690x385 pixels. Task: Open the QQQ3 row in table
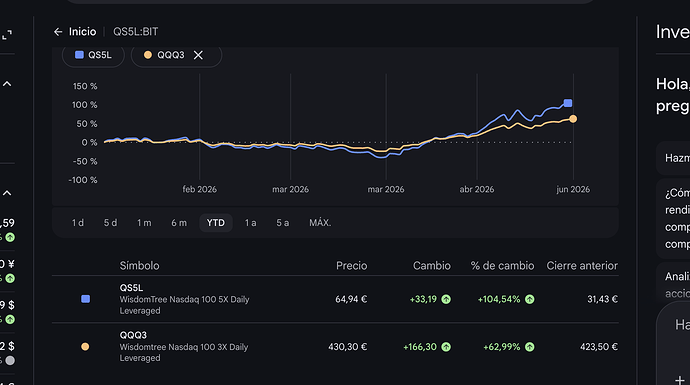tap(335, 347)
